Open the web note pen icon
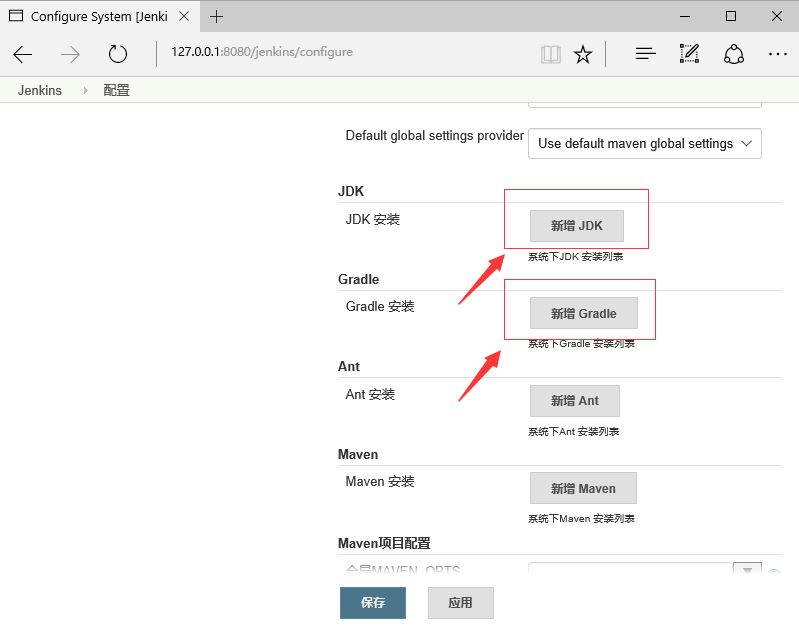799x629 pixels. (x=689, y=54)
